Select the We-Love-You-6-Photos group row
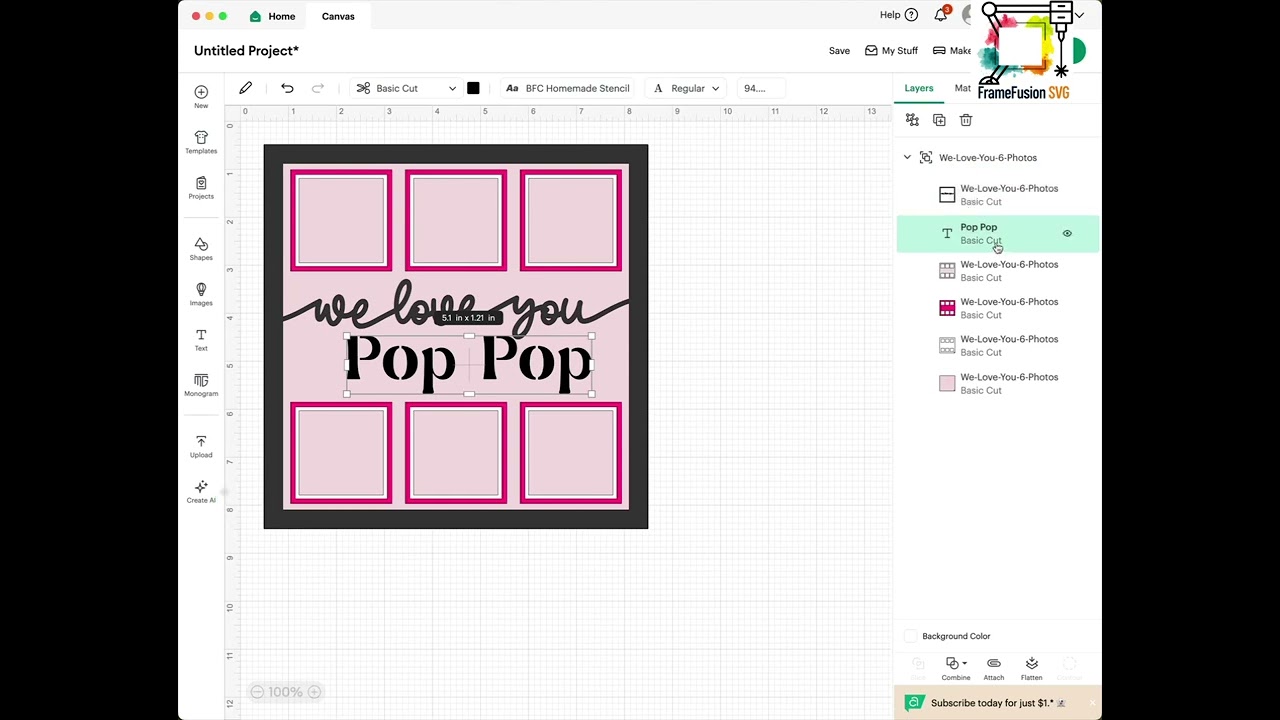Screen dimensions: 1280x720 pyautogui.click(x=998, y=158)
